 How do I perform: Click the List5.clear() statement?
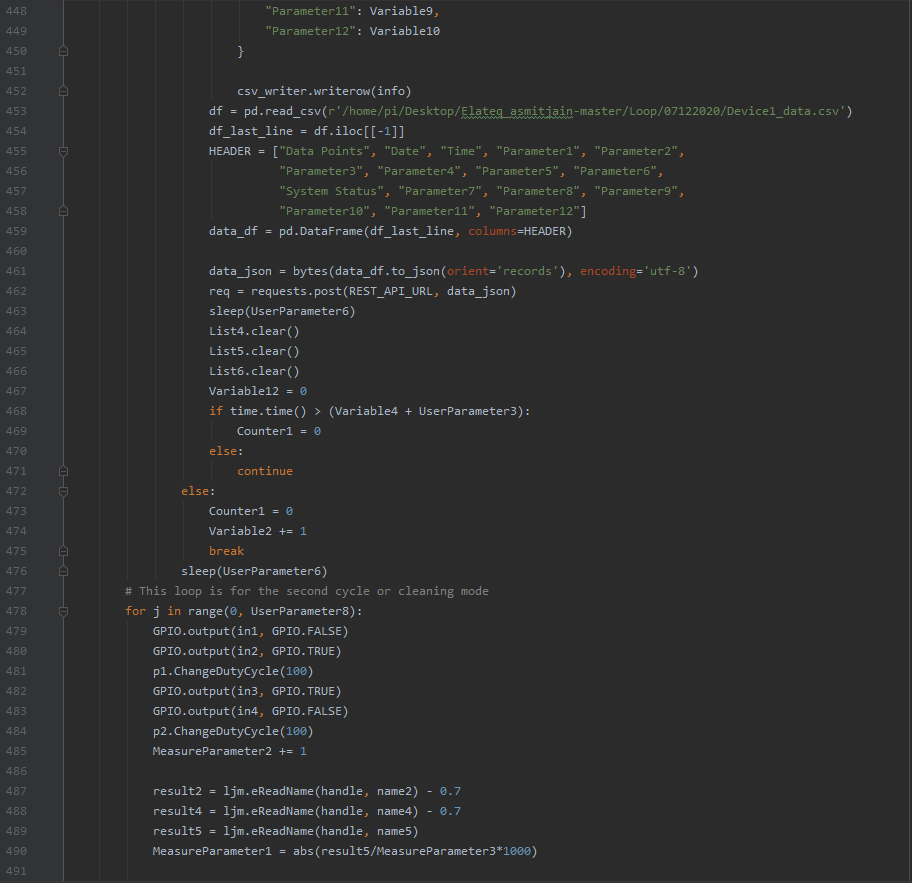click(254, 351)
